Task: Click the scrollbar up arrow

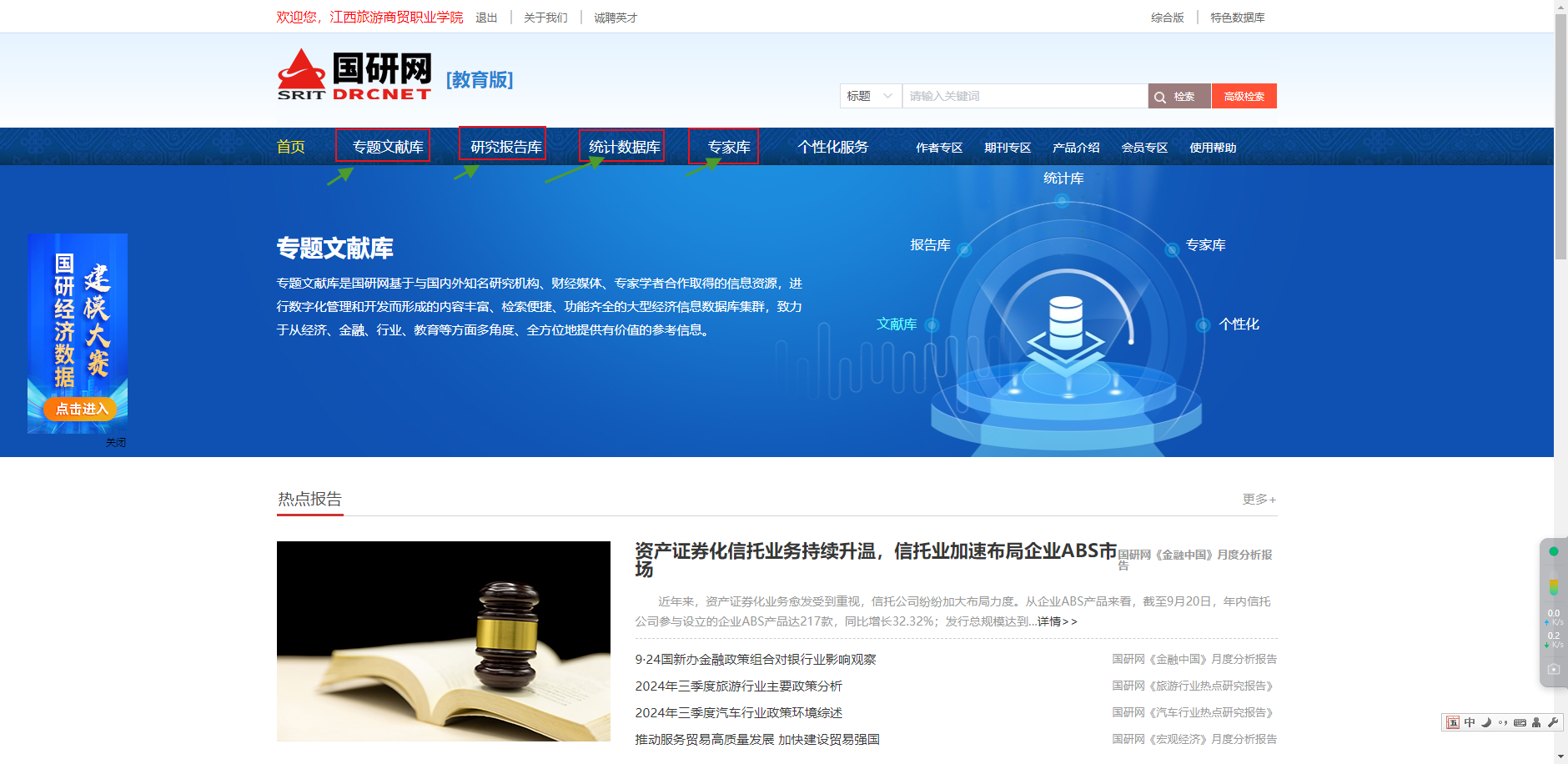Action: tap(1560, 7)
